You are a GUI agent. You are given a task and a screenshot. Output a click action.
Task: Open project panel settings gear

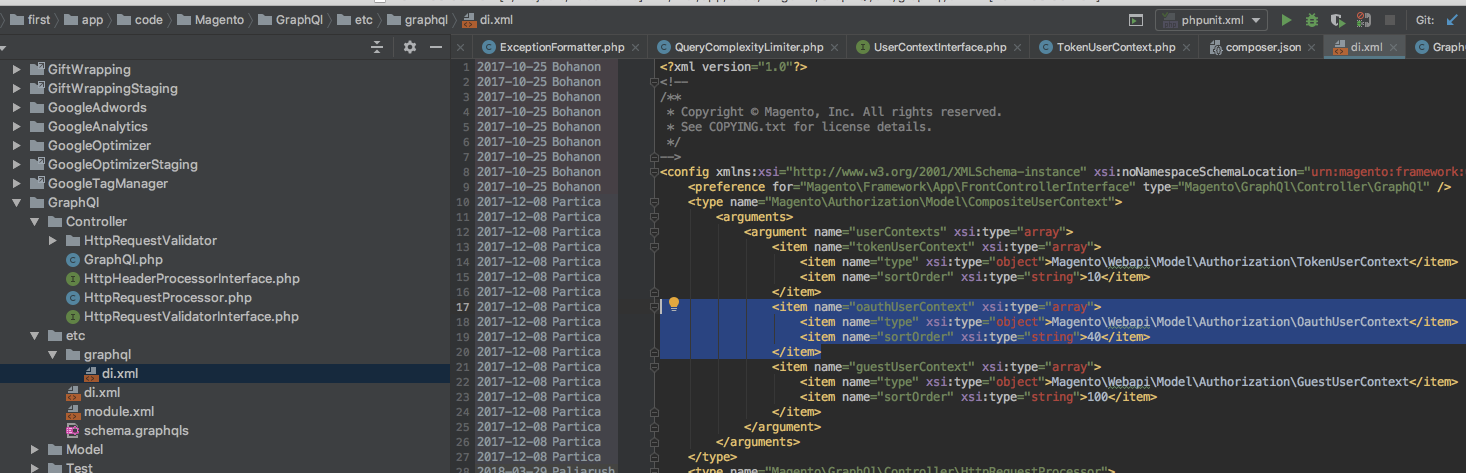point(409,47)
